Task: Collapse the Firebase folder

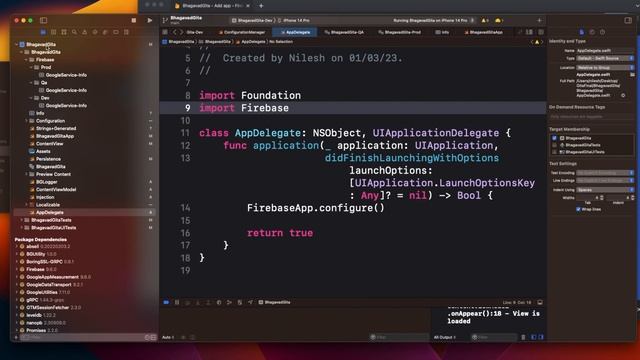Action: [27, 60]
